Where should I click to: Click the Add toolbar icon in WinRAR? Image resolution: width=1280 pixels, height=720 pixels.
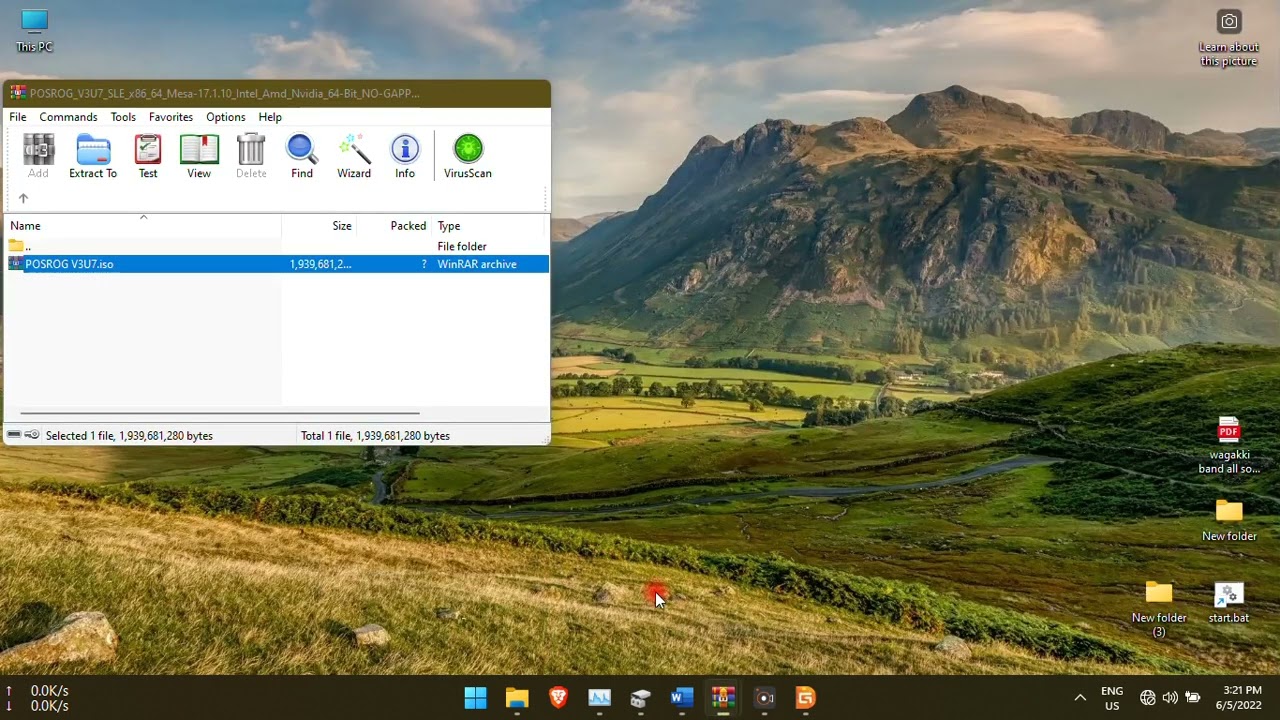[38, 157]
